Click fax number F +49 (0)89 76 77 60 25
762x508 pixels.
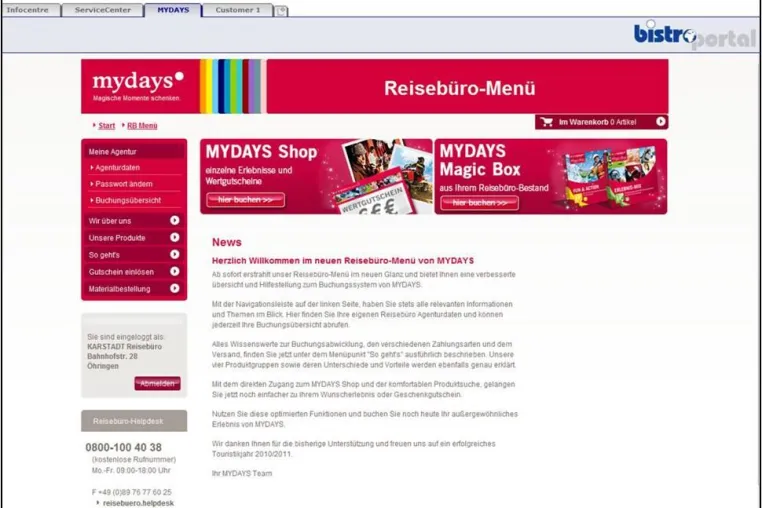click(x=131, y=492)
